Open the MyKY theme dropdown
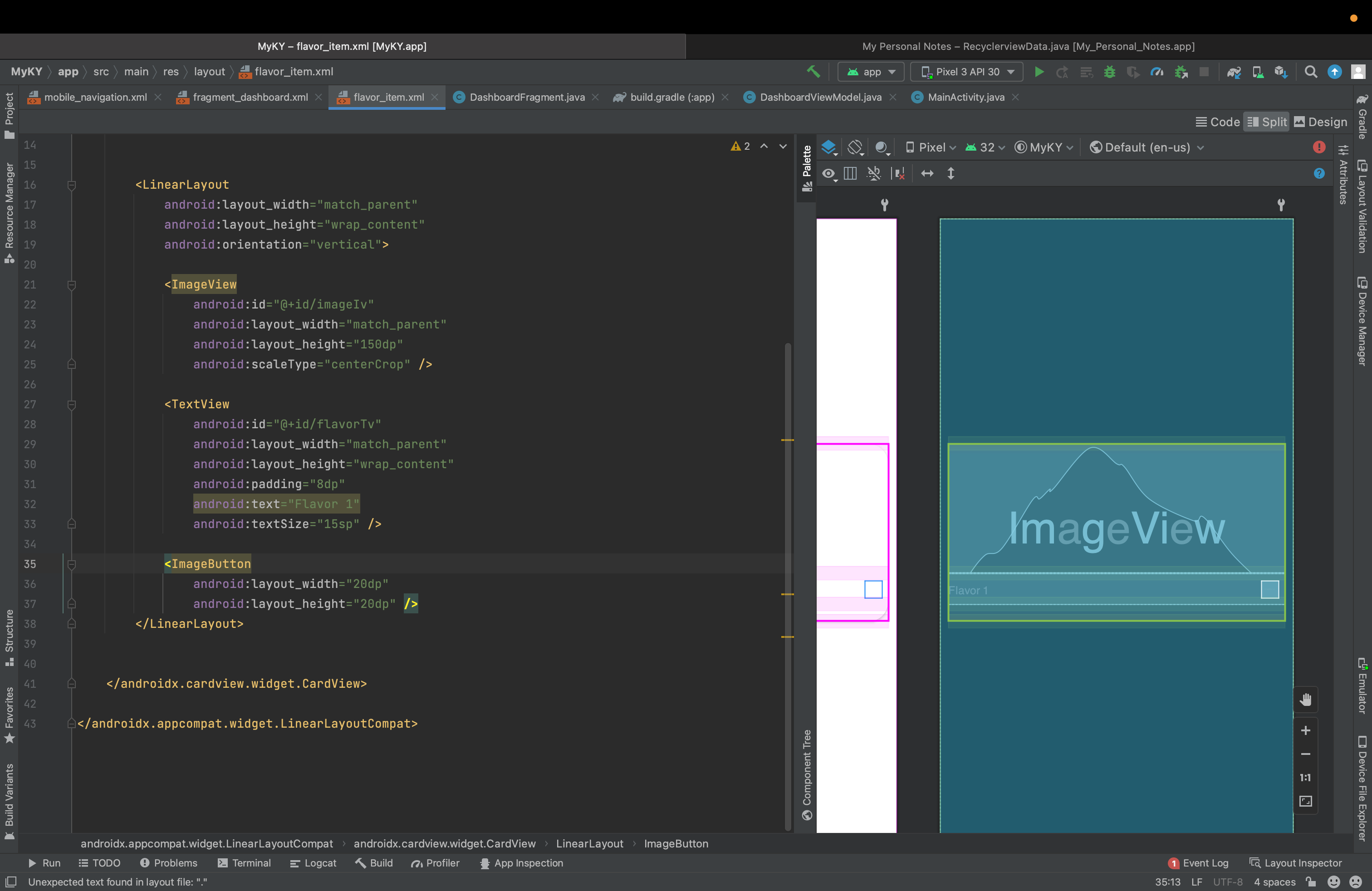The height and width of the screenshot is (891, 1372). click(x=1044, y=147)
